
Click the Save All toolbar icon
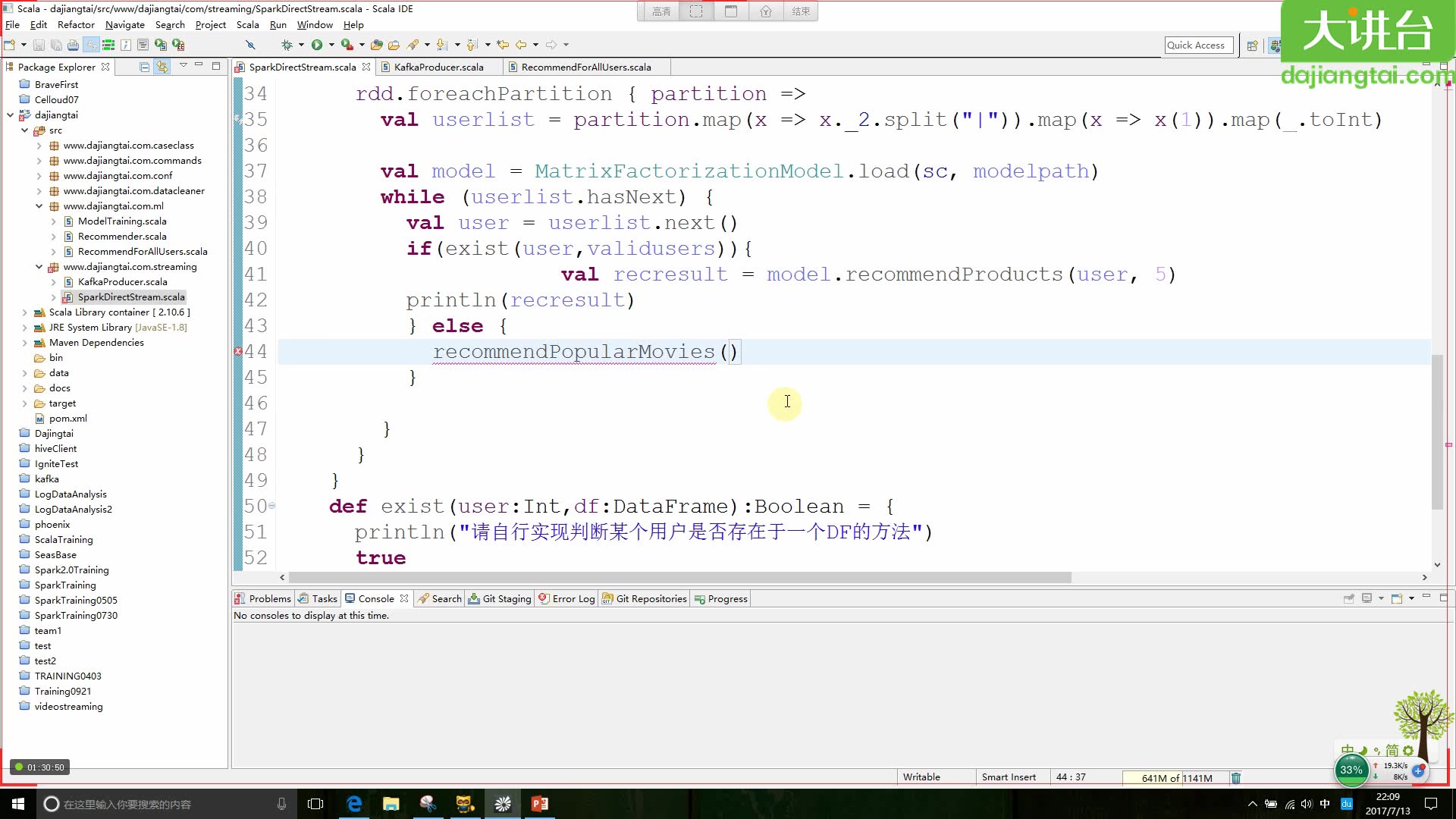(x=56, y=45)
